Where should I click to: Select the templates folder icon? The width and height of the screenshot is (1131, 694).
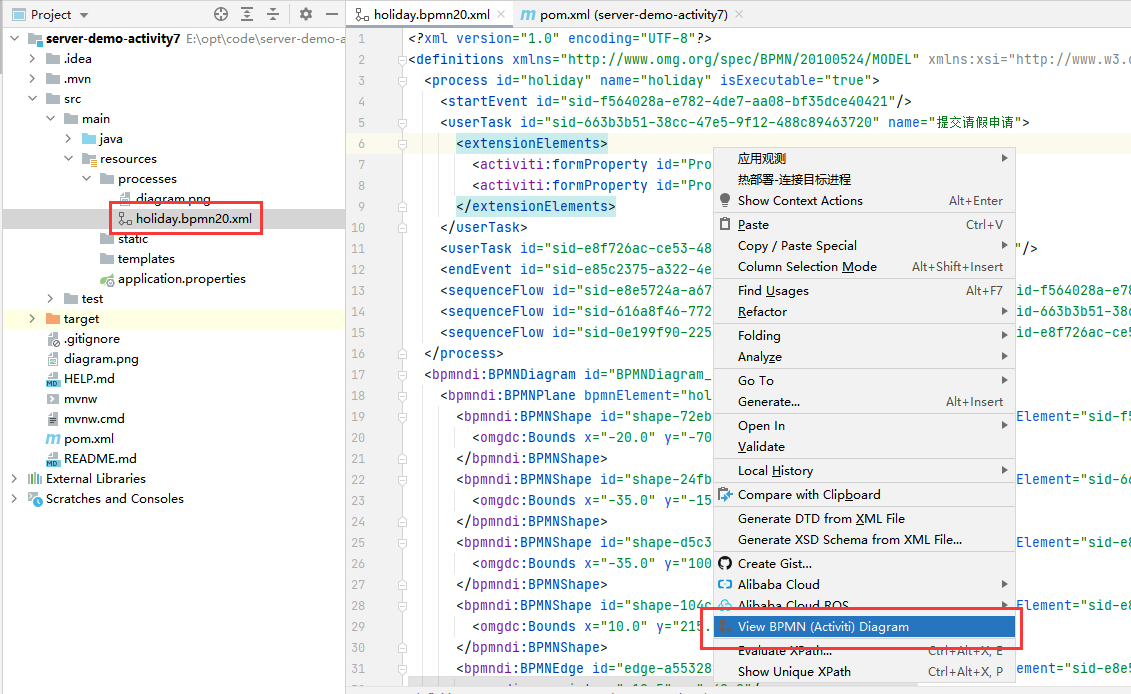(107, 259)
